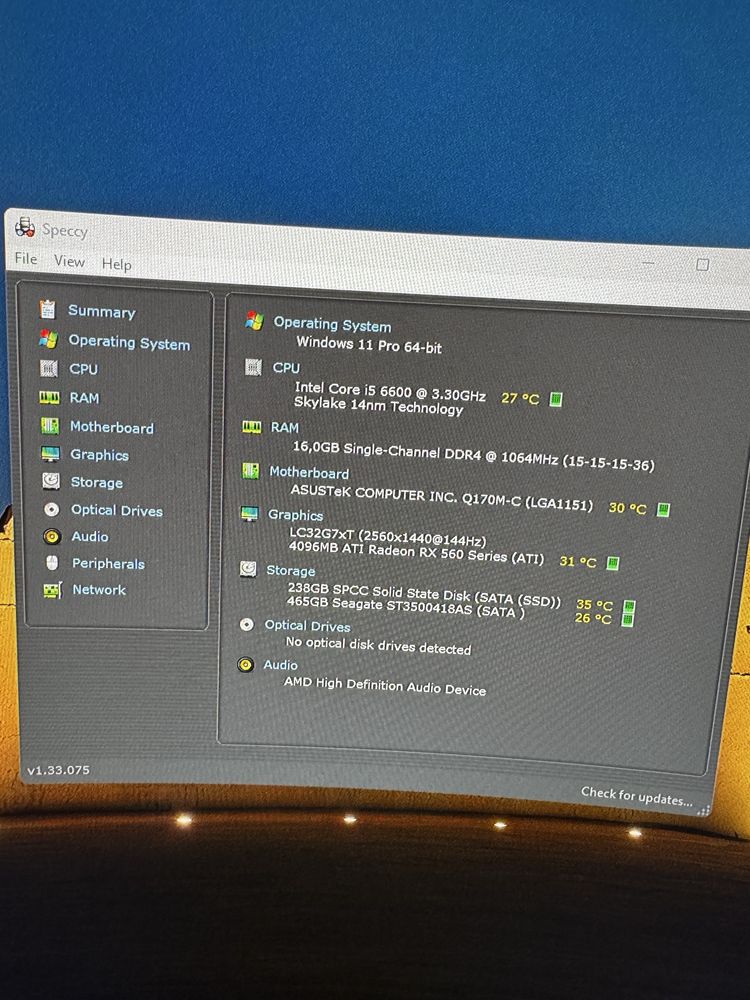Open the Optical Drives heading link in summary
This screenshot has height=1000, width=750.
307,626
